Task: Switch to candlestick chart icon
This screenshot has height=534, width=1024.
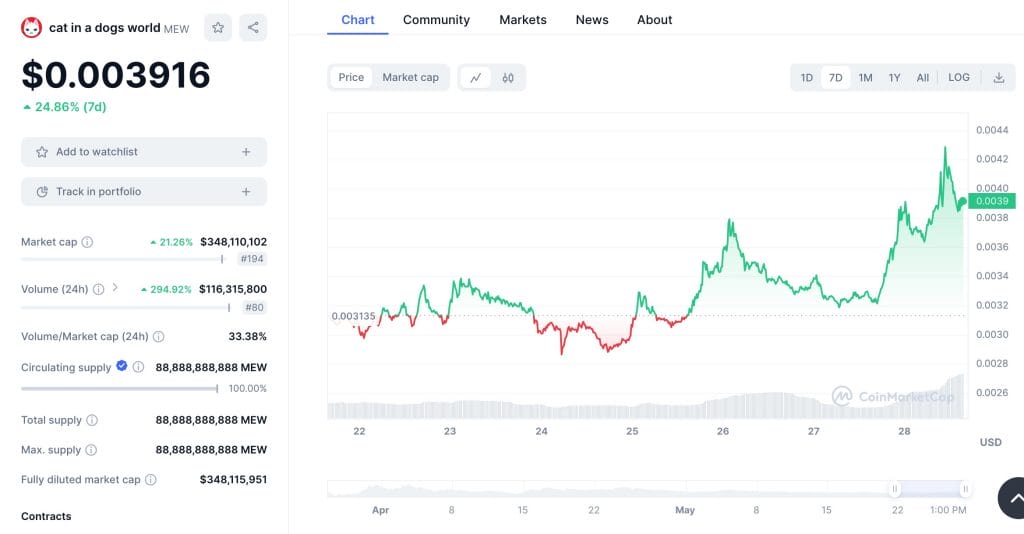Action: (x=508, y=77)
